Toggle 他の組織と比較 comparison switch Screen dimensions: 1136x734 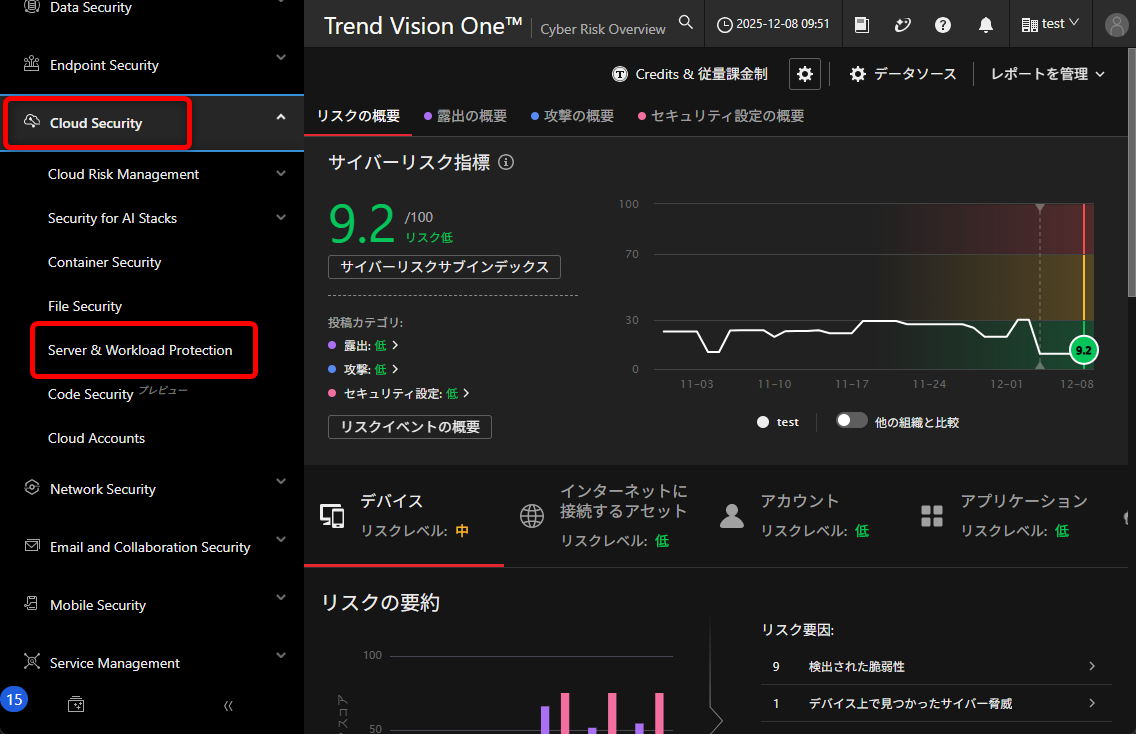852,421
